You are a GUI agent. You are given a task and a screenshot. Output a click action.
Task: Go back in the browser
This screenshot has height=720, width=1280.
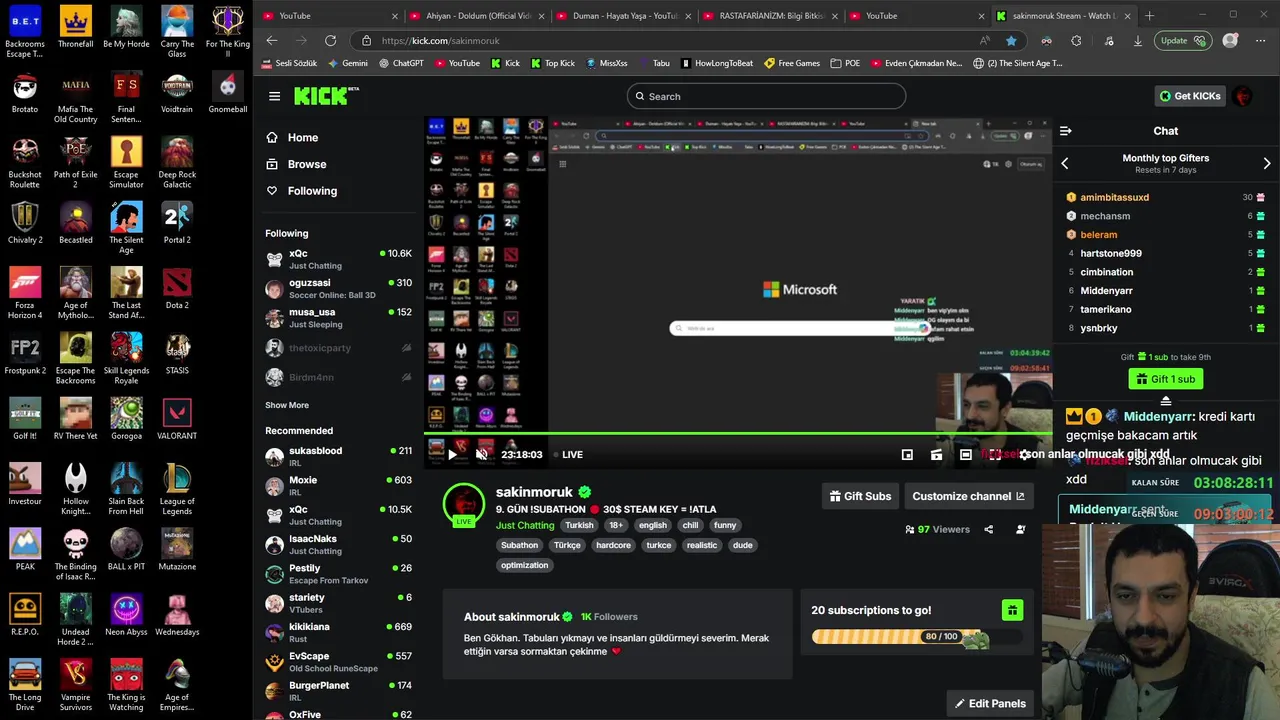point(272,40)
